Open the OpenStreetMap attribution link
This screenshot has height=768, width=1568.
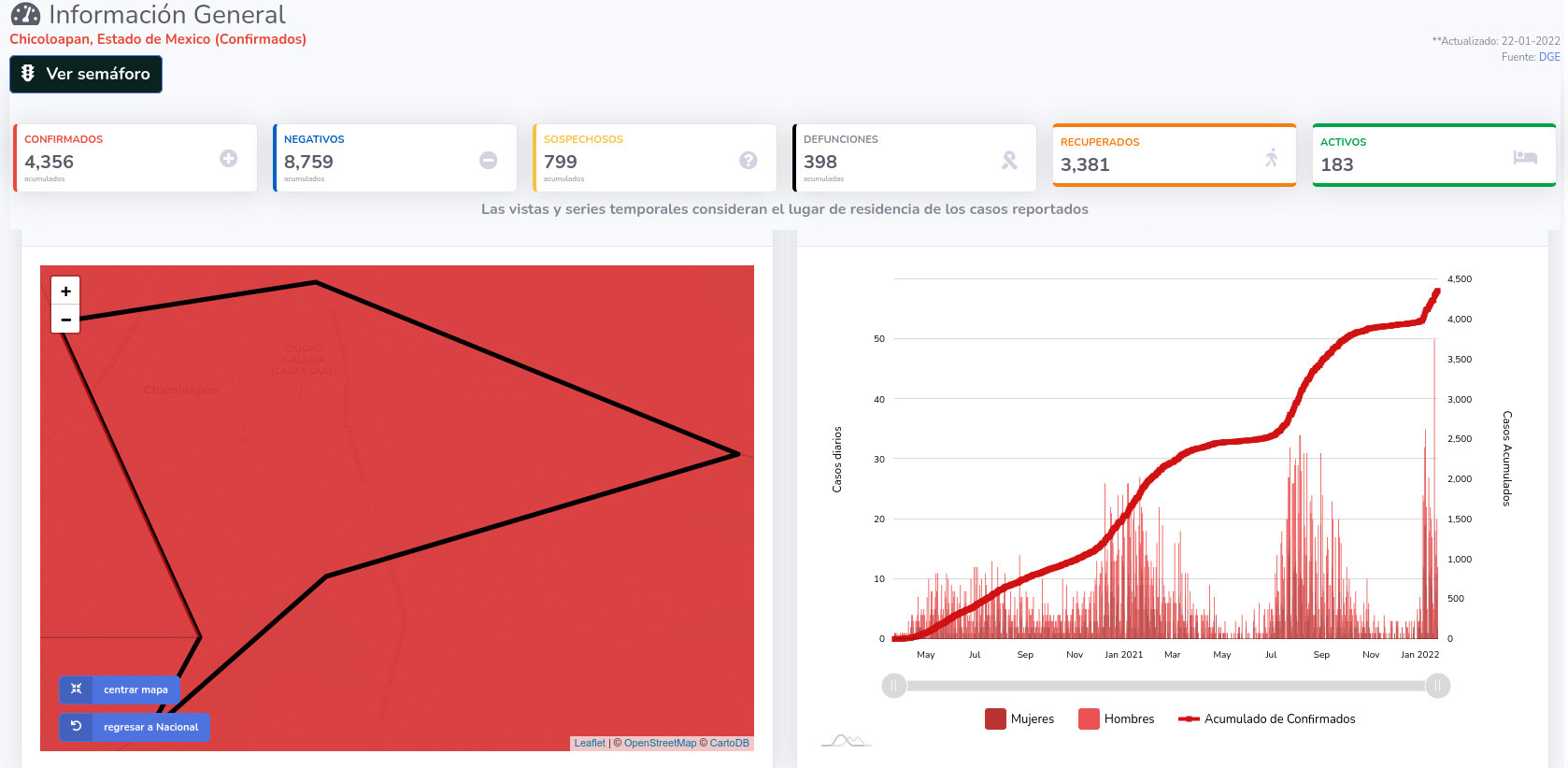660,743
